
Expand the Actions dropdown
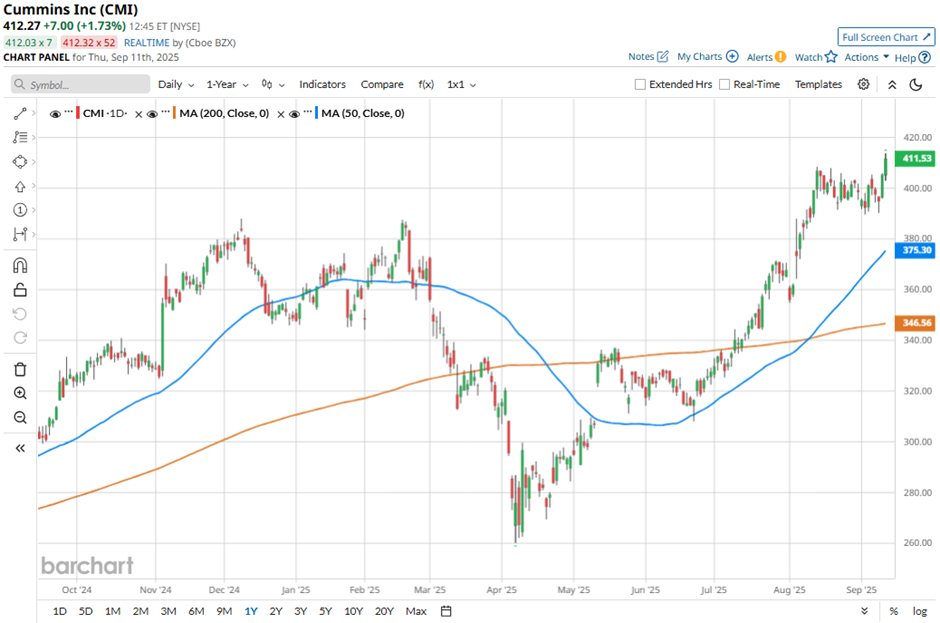(866, 57)
